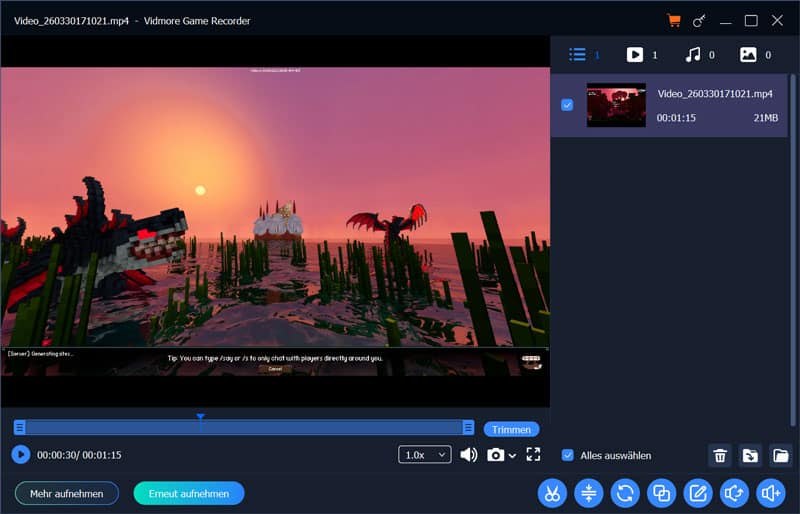
Task: Switch to the video recordings tab
Action: click(x=635, y=55)
